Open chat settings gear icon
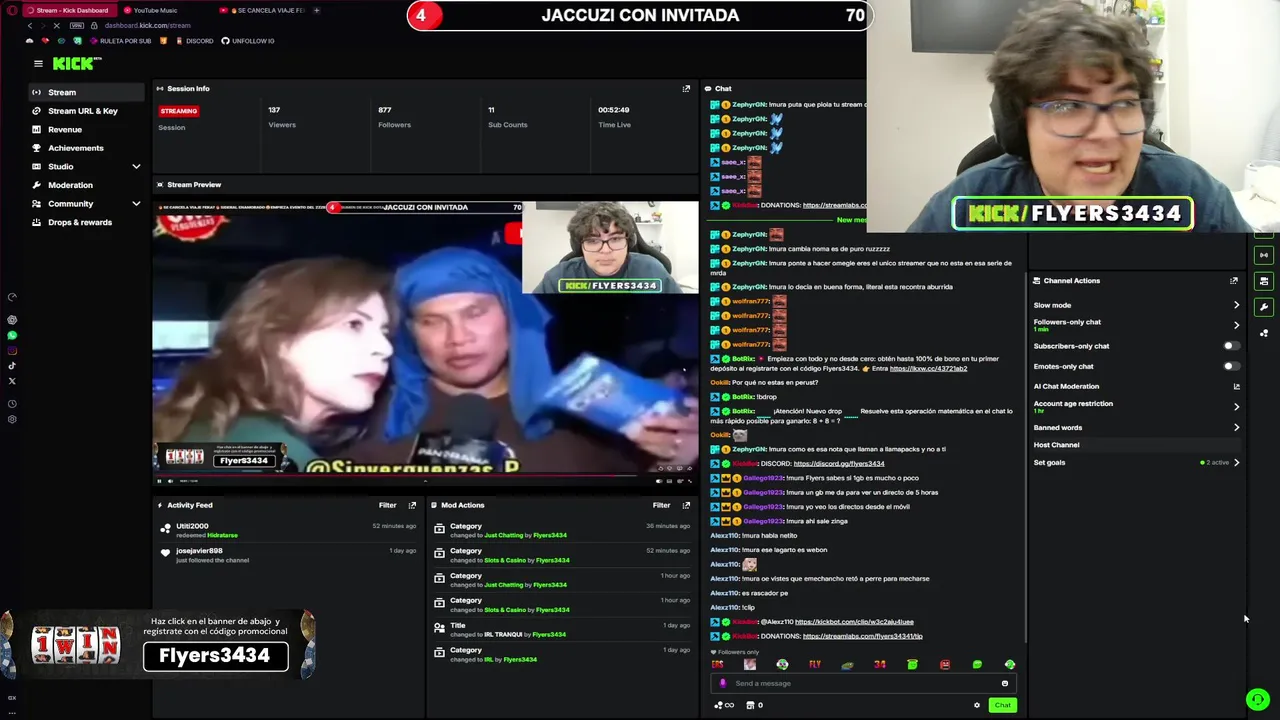1280x720 pixels. coord(977,705)
